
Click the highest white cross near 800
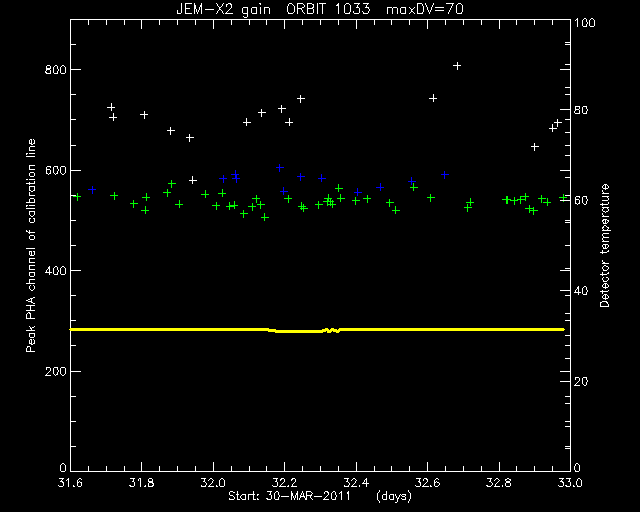[457, 66]
